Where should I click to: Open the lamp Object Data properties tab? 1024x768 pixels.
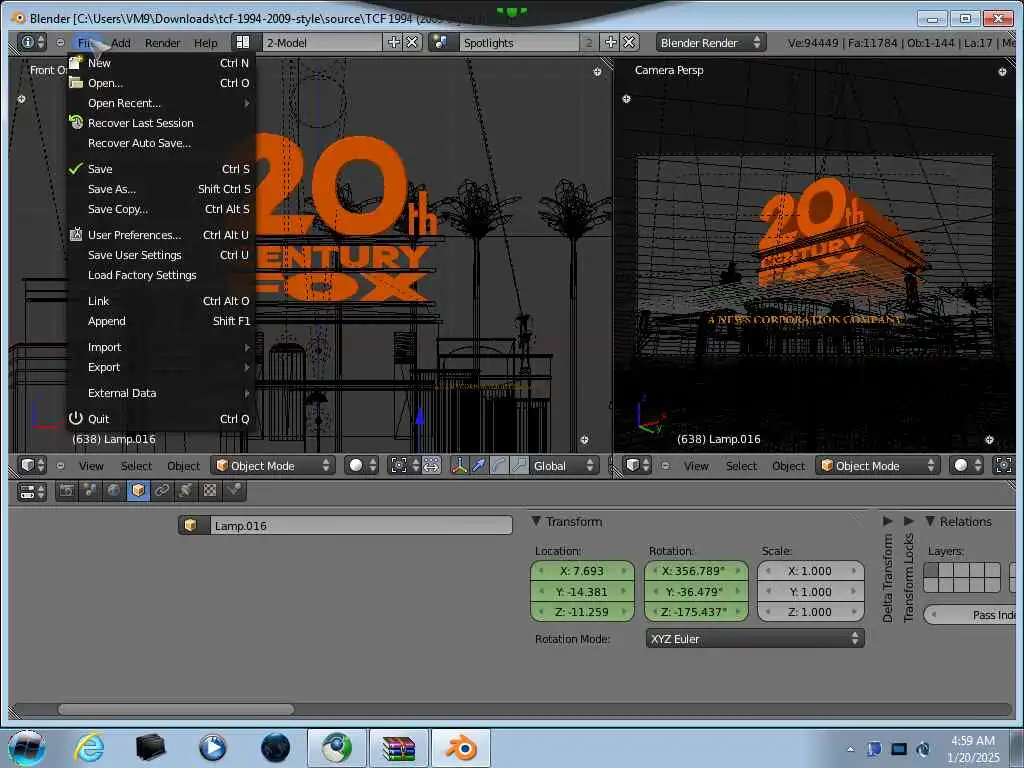186,490
